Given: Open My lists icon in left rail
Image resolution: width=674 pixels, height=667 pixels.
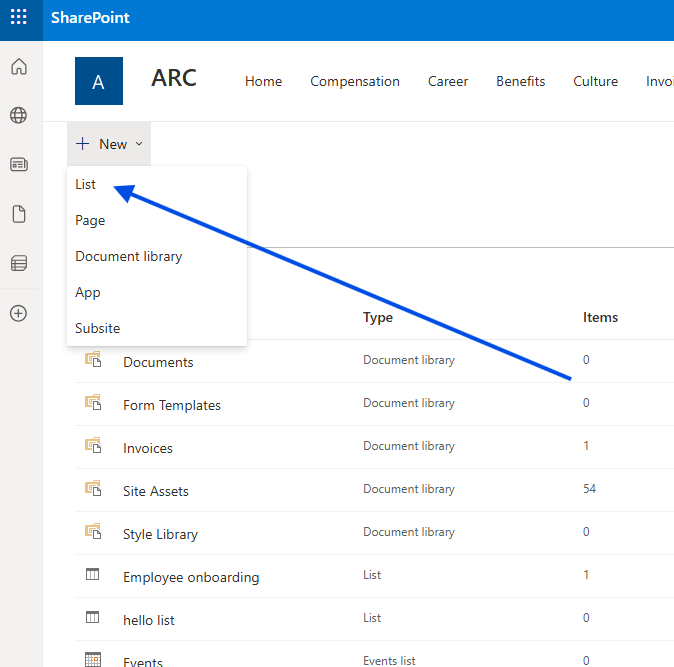Looking at the screenshot, I should [18, 264].
